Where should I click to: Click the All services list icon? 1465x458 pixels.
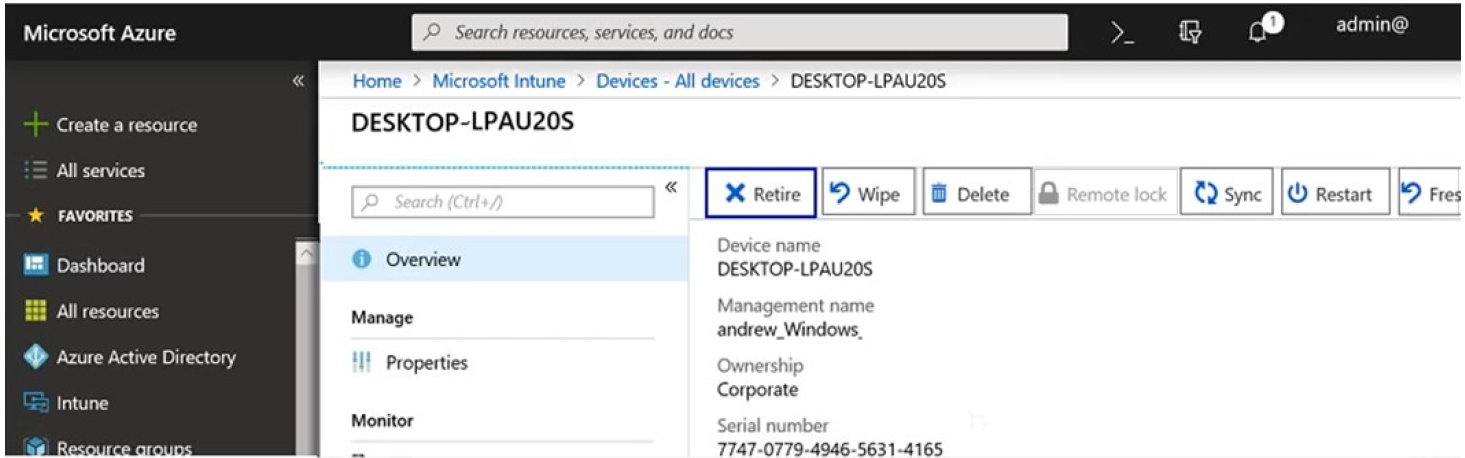(36, 171)
